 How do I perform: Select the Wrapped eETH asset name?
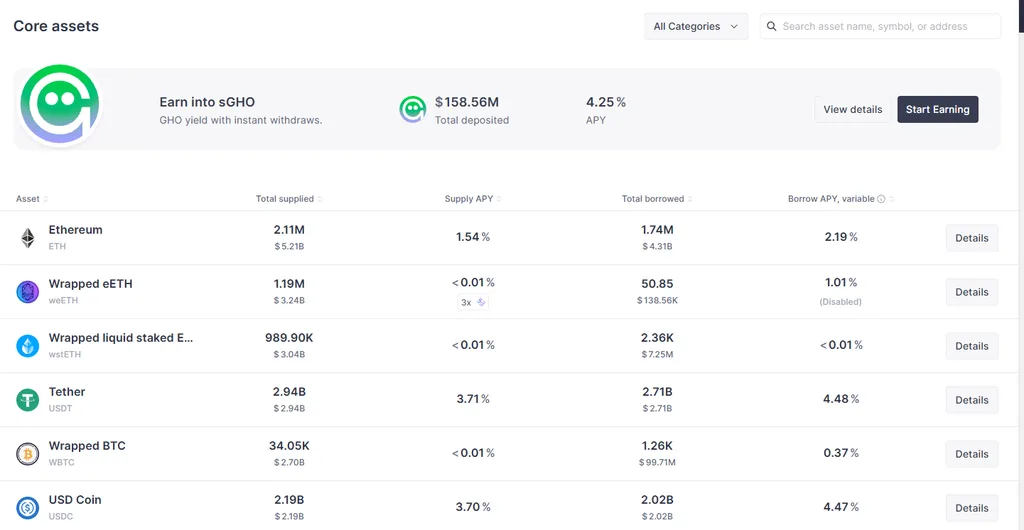click(90, 284)
